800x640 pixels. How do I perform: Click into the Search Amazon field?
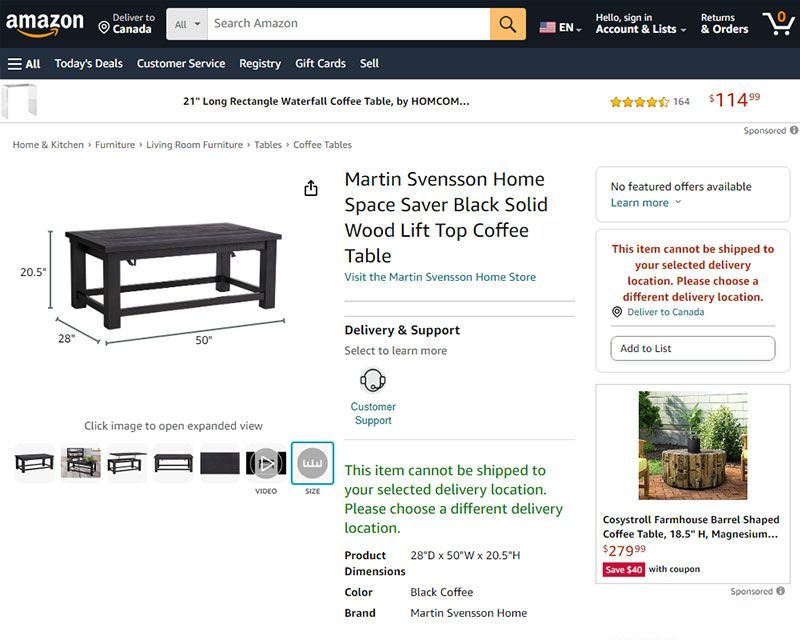point(348,24)
